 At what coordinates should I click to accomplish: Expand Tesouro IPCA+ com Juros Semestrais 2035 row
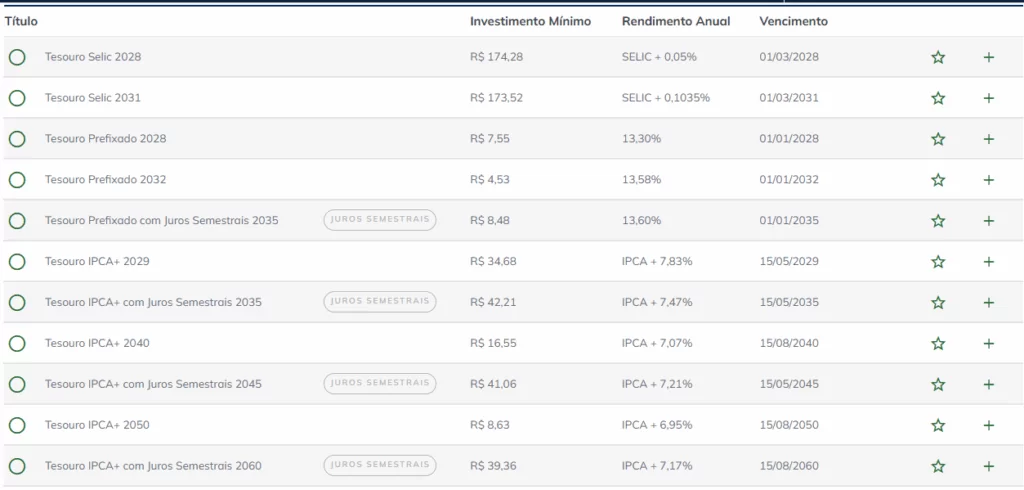989,302
